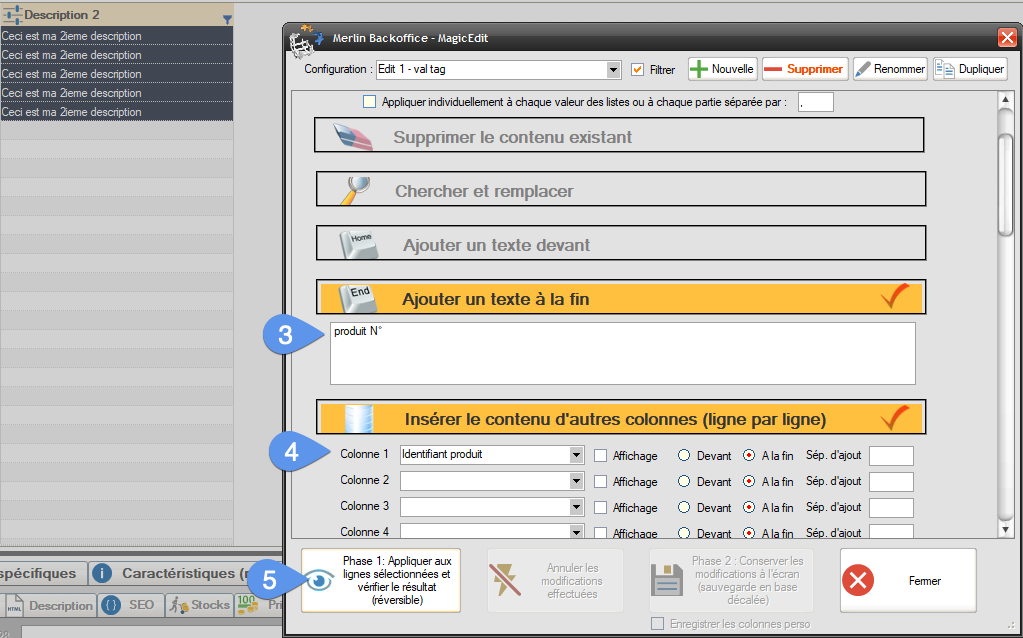The height and width of the screenshot is (638, 1023).
Task: Select the Devant radio button for Colonne 1
Action: pyautogui.click(x=684, y=455)
